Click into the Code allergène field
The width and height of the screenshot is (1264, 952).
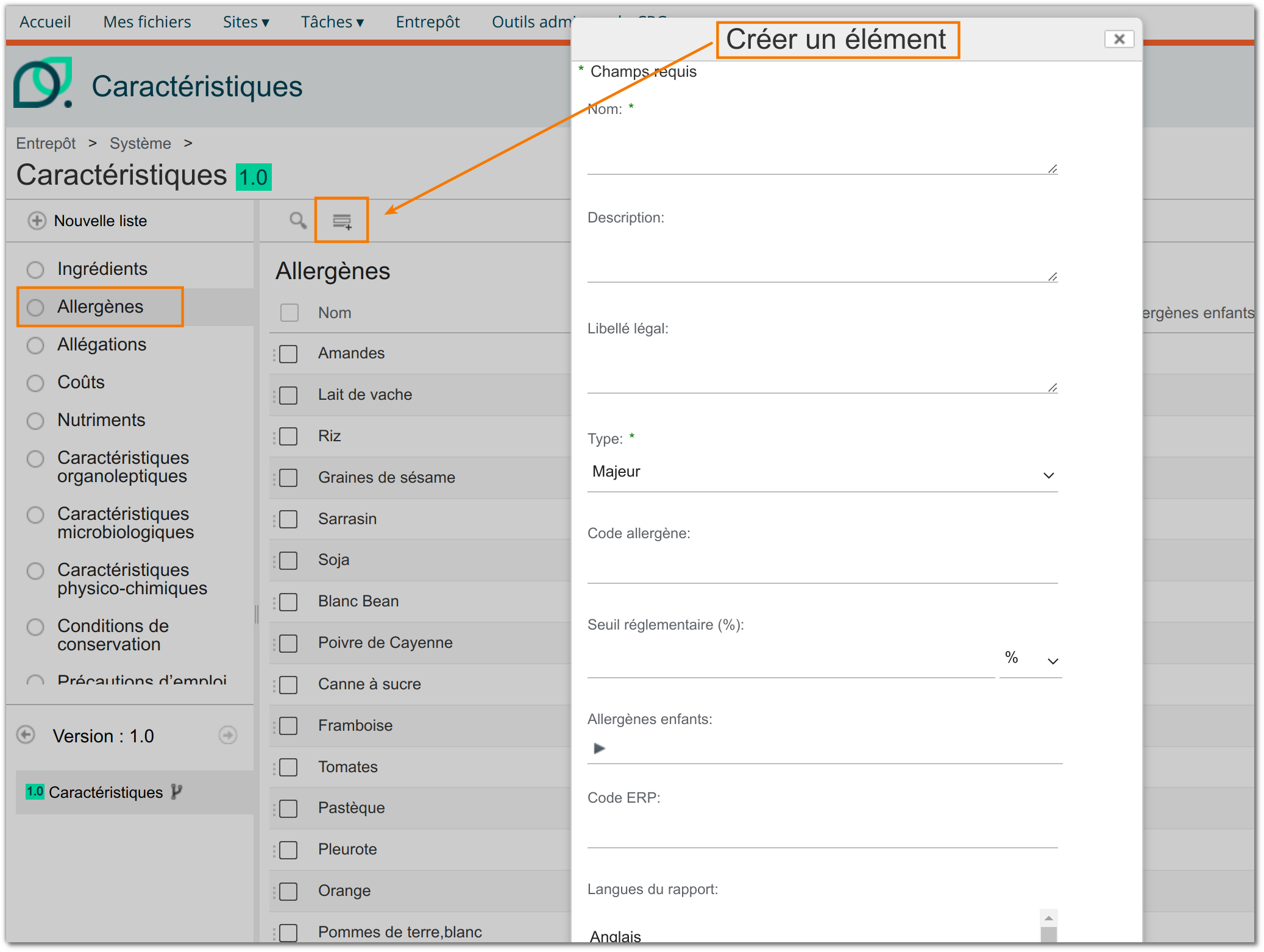tap(822, 566)
